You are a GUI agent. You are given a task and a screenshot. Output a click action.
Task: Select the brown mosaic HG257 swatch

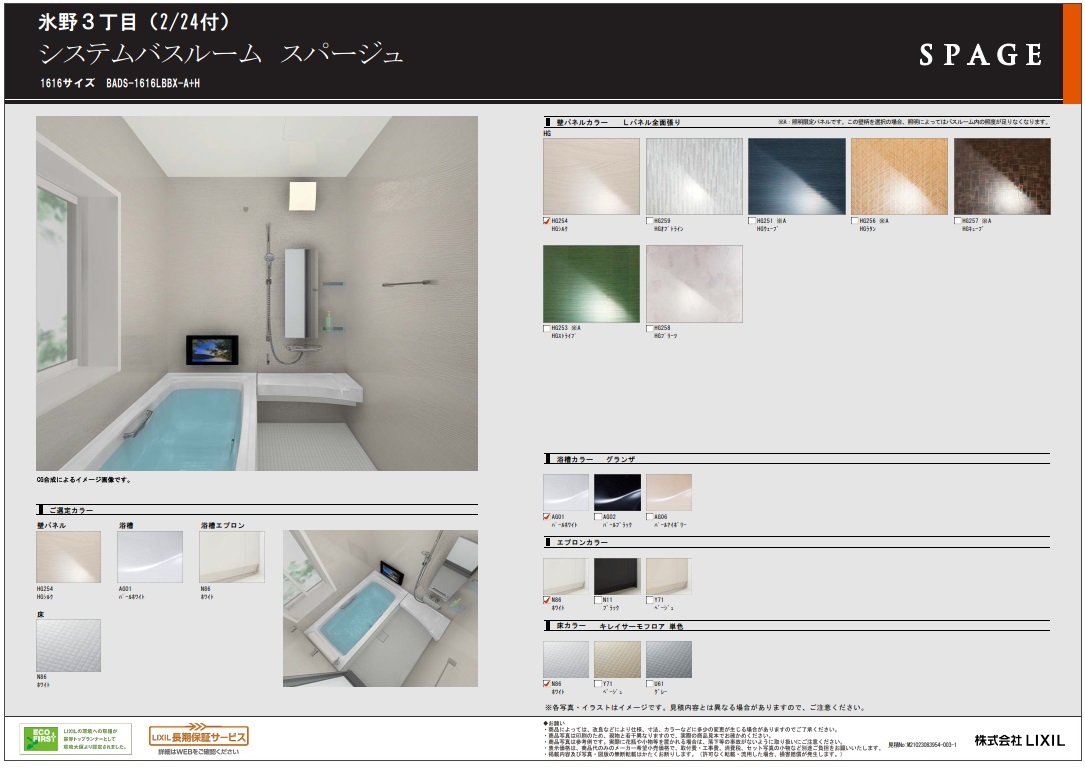click(1003, 176)
